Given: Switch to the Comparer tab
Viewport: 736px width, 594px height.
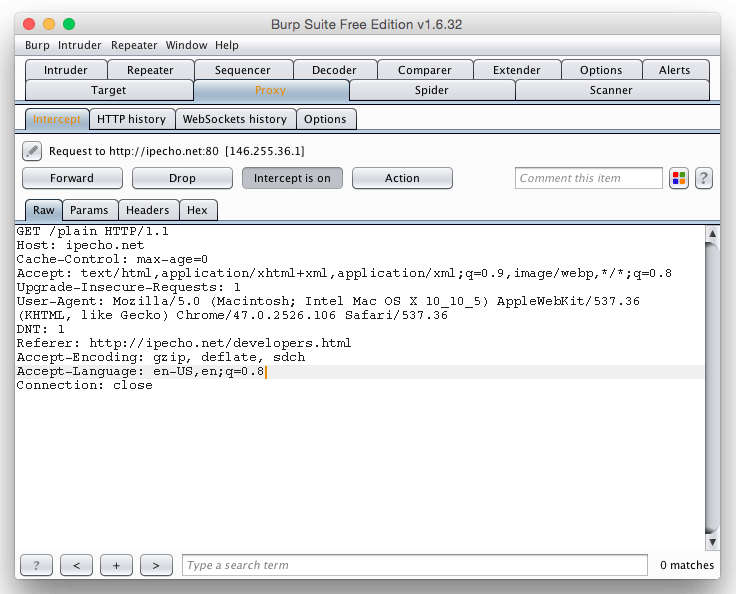Looking at the screenshot, I should [424, 70].
